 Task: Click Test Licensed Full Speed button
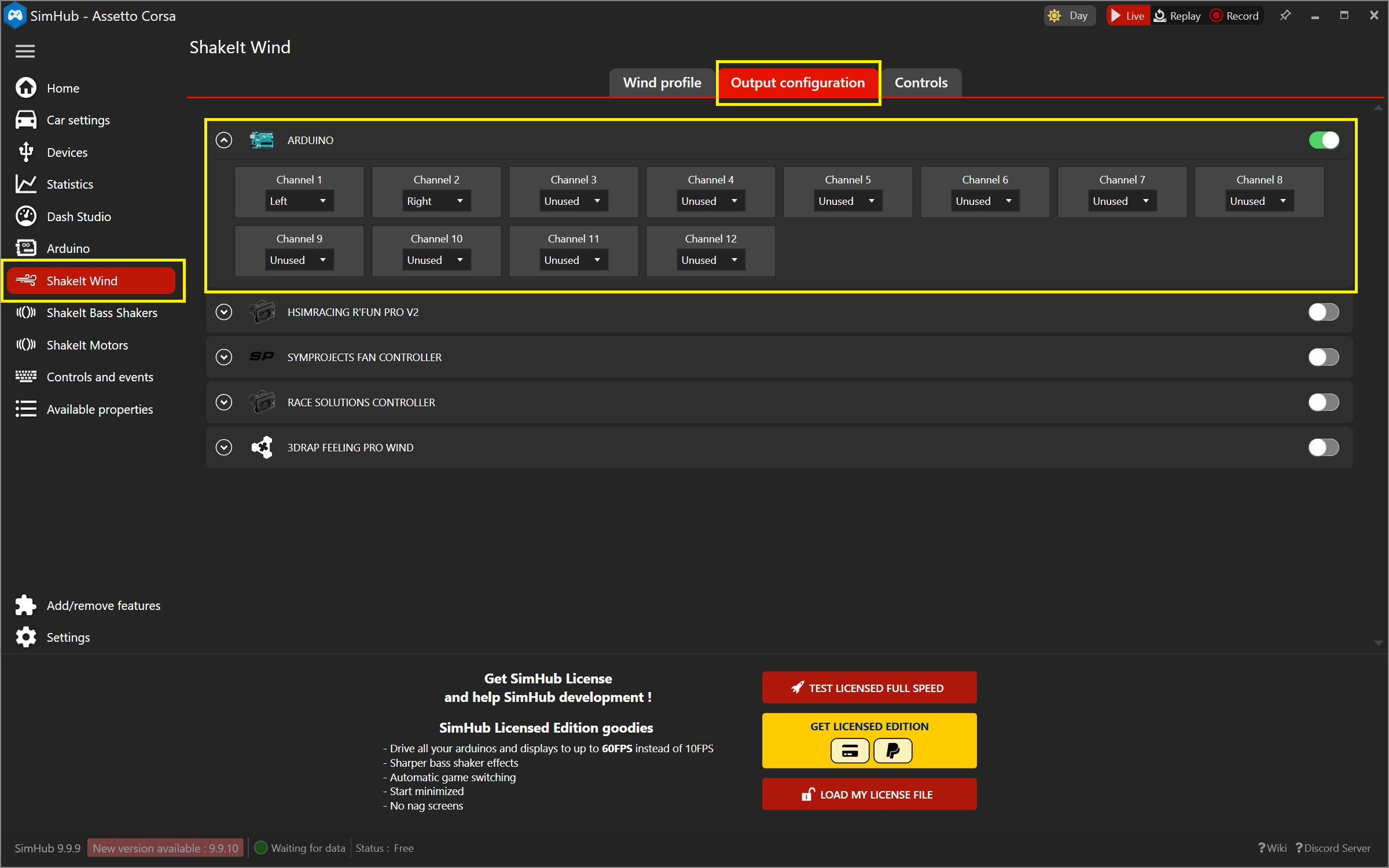tap(869, 688)
